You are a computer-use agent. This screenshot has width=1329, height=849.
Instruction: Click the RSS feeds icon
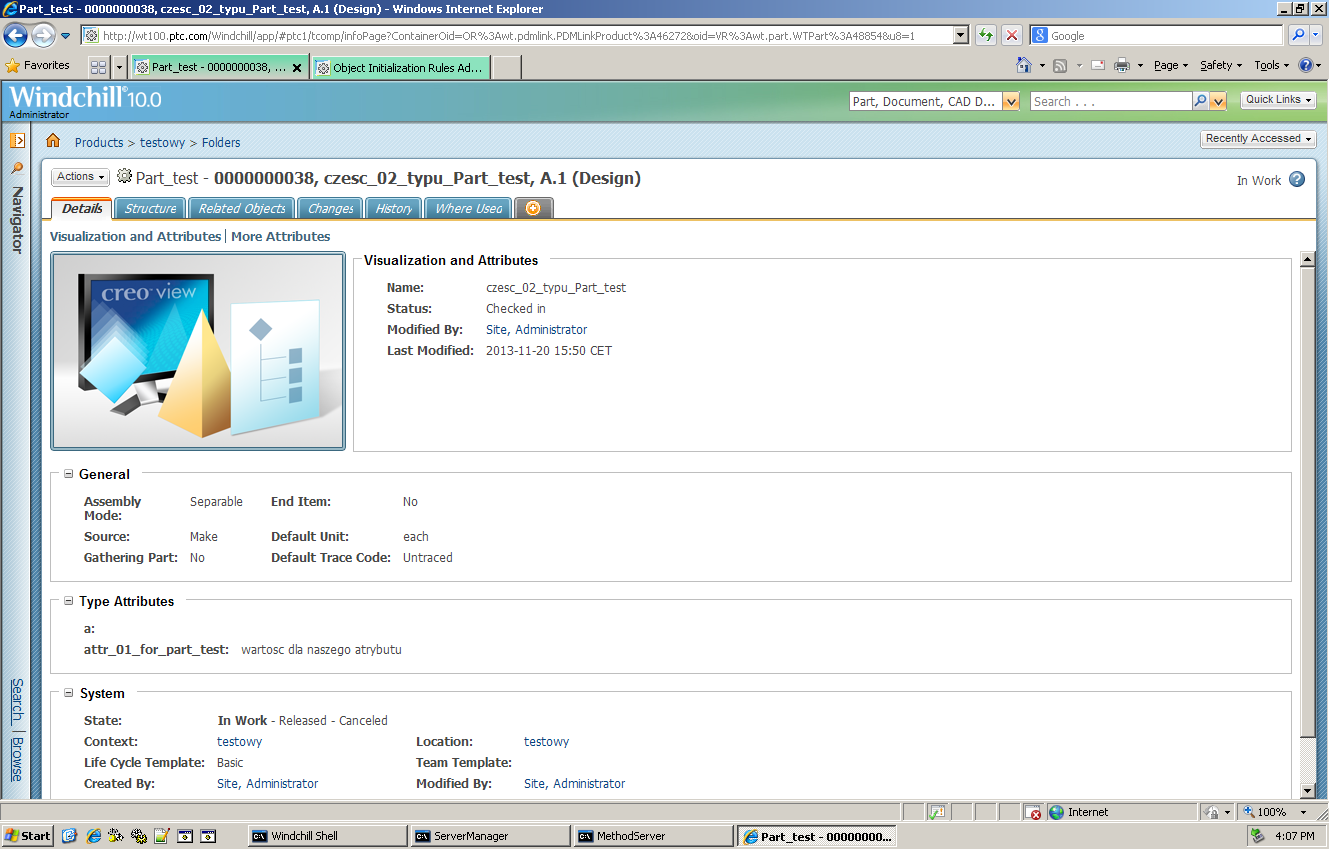(1060, 65)
